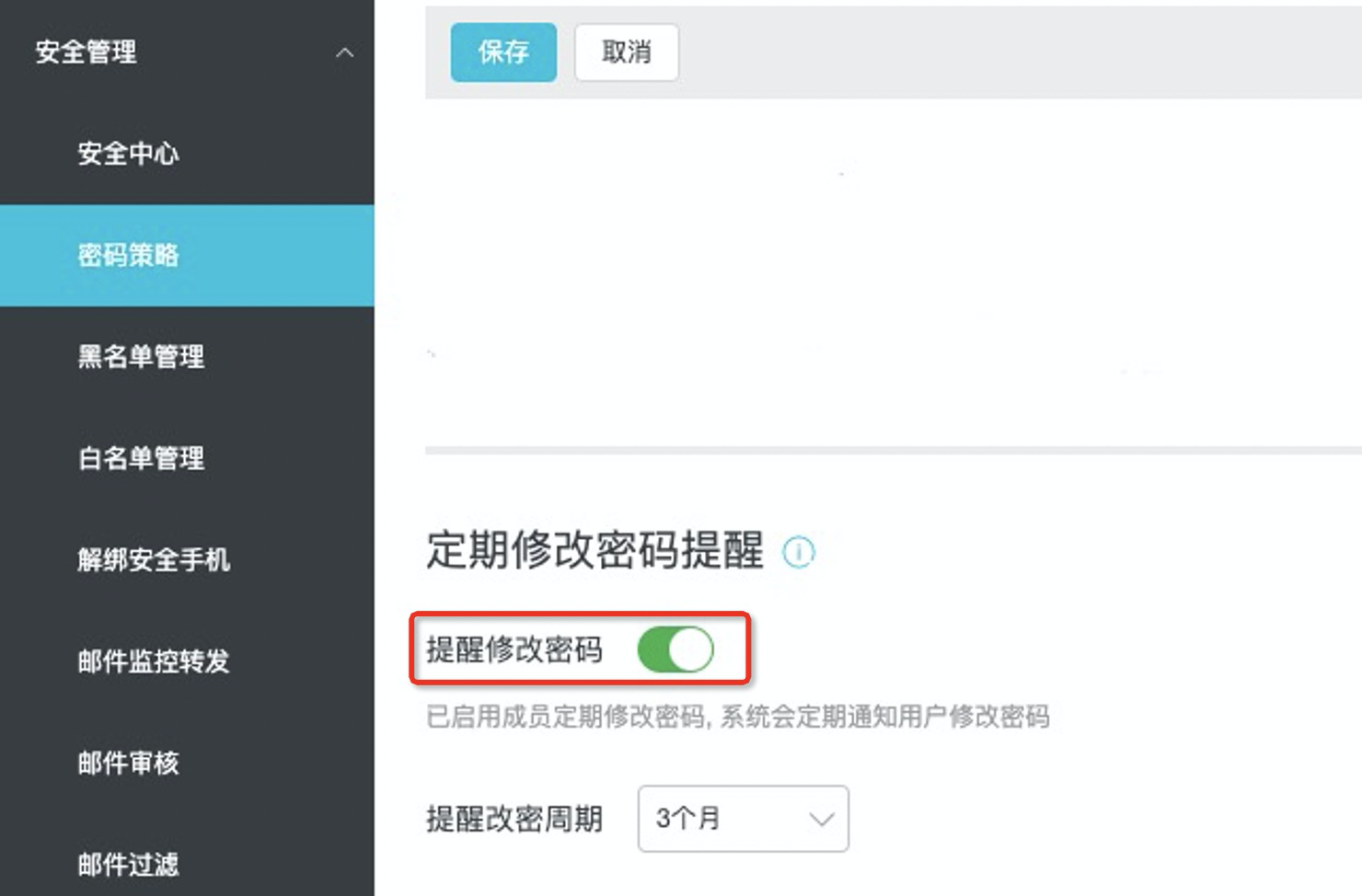1362x896 pixels.
Task: Open 提醒改密周期 dropdown showing 3个月
Action: (744, 819)
